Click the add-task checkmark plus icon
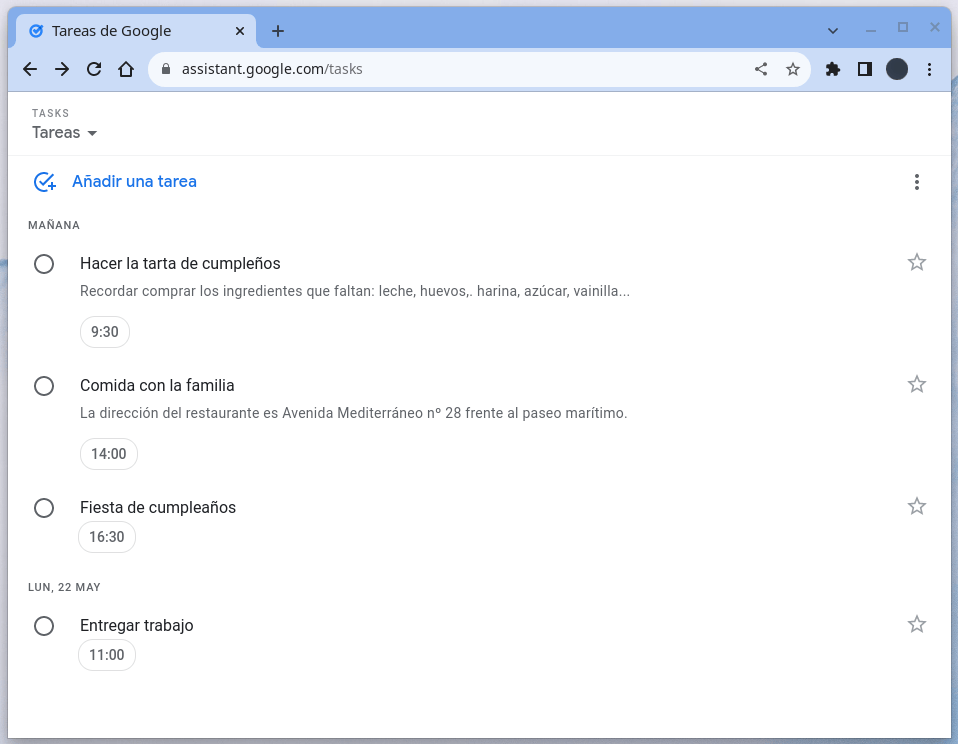Viewport: 958px width, 744px height. click(x=45, y=181)
